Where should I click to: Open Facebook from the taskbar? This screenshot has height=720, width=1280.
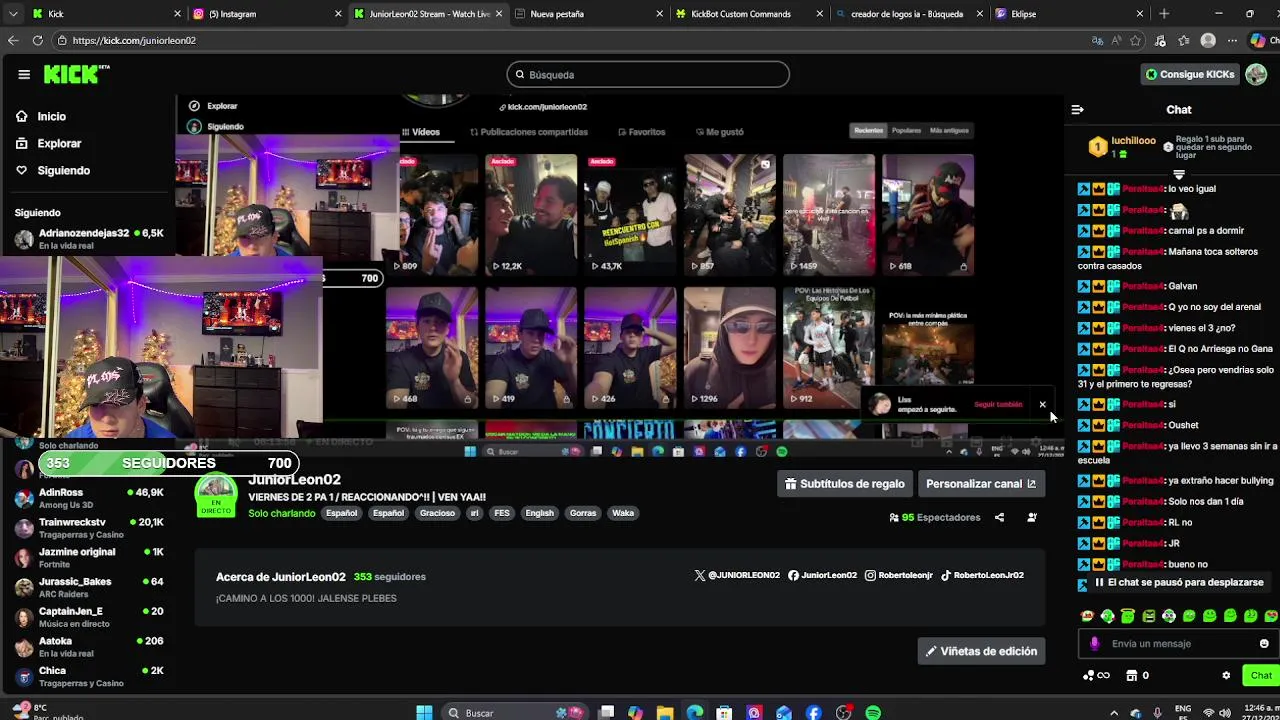point(814,713)
